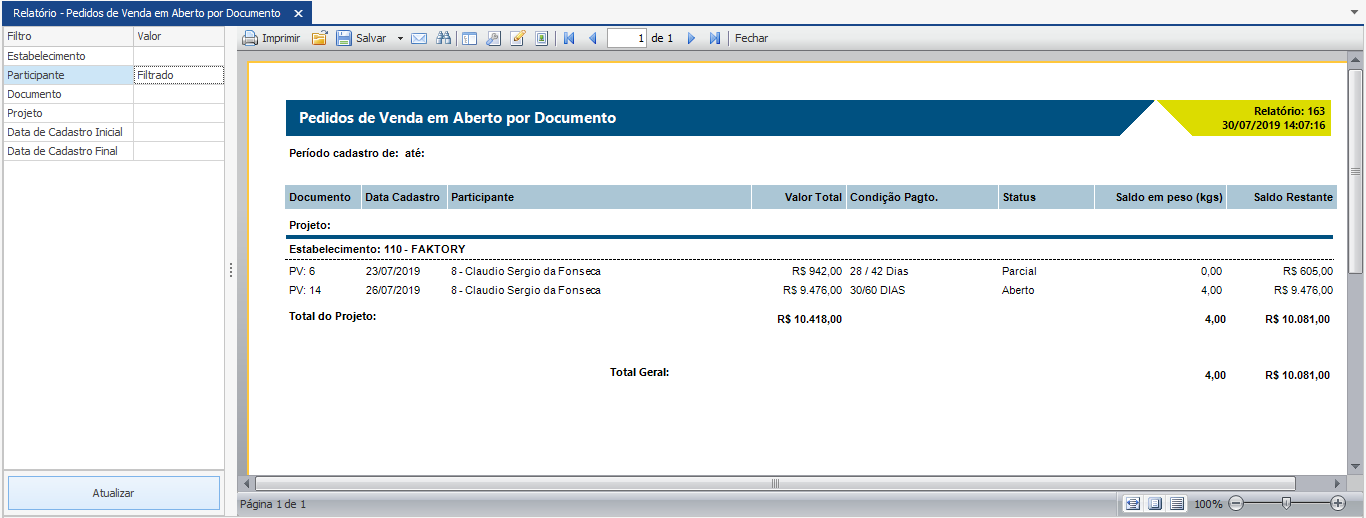Close the report with Fechar

tap(751, 38)
